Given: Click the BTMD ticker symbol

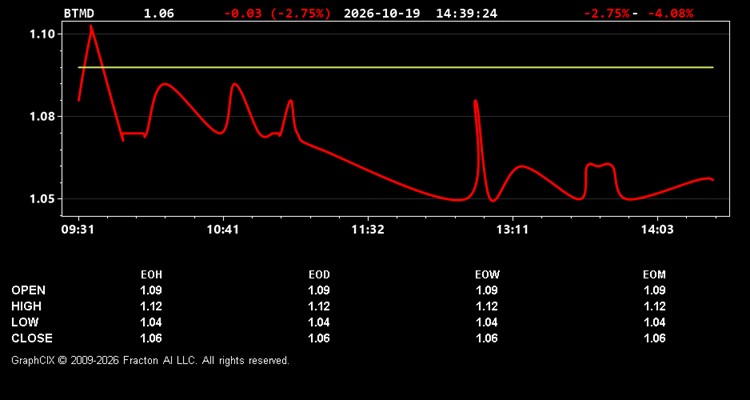Looking at the screenshot, I should [79, 13].
